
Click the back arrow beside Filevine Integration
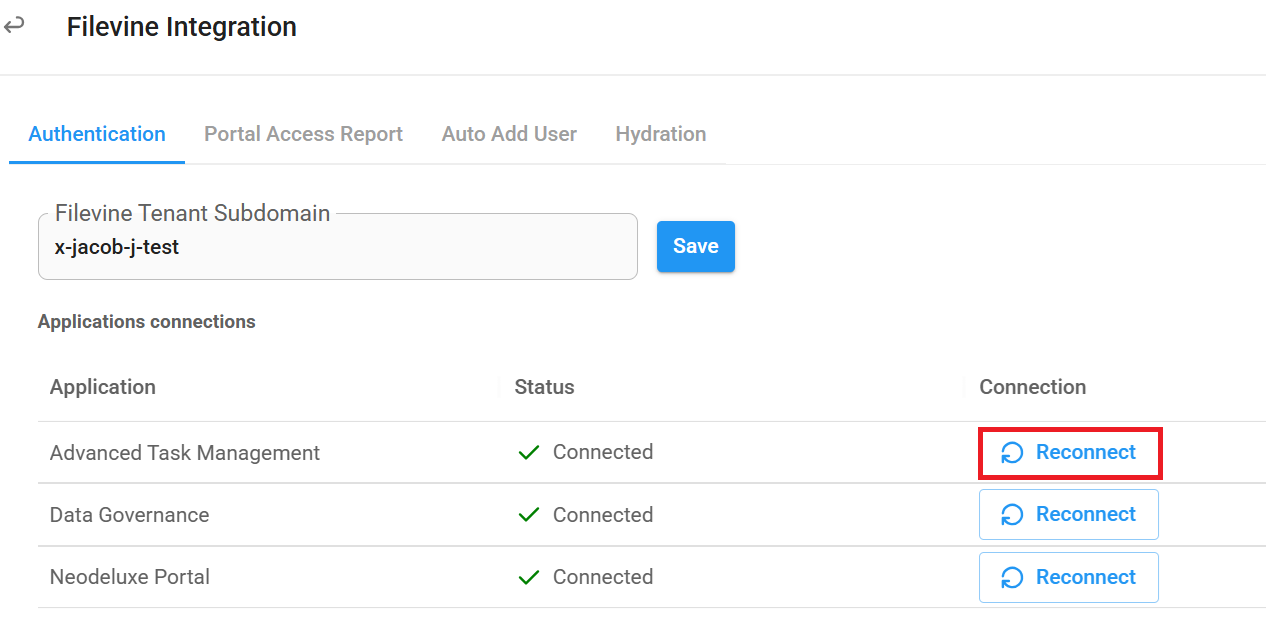point(14,26)
